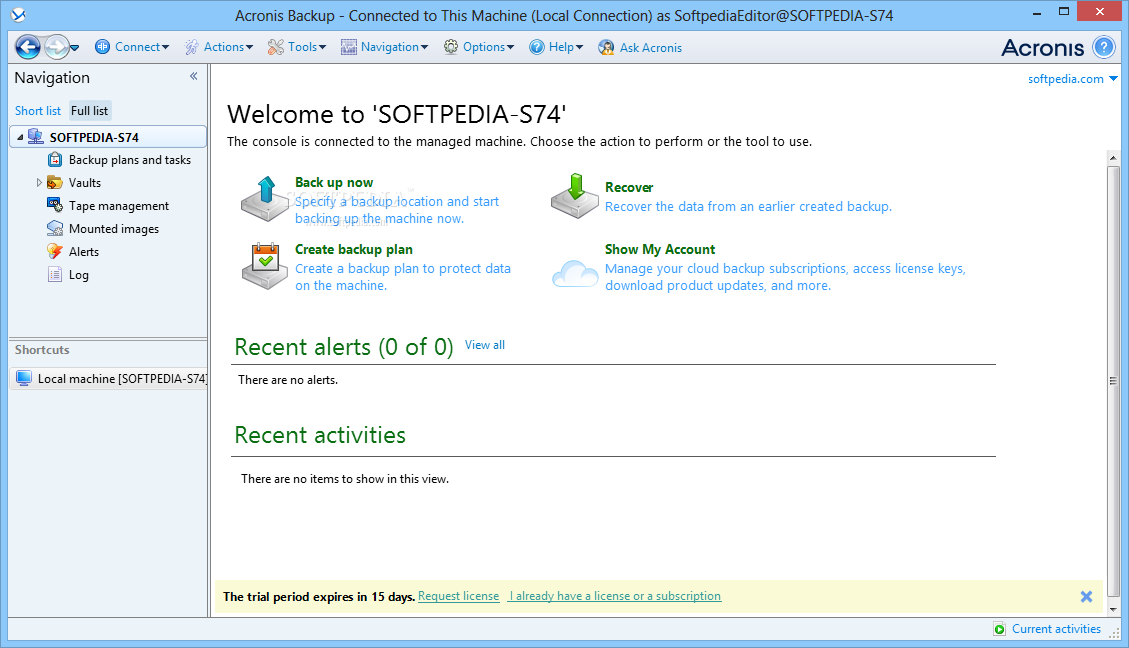Click I already have a license link
Image resolution: width=1129 pixels, height=648 pixels.
point(614,596)
